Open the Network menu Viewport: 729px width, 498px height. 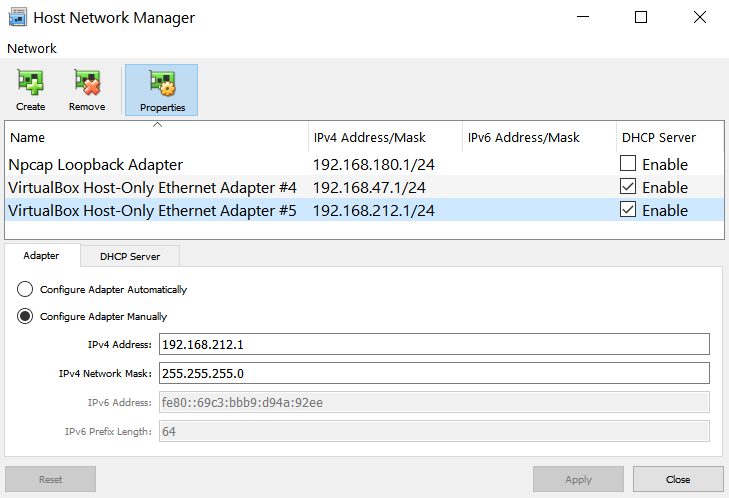coord(32,48)
